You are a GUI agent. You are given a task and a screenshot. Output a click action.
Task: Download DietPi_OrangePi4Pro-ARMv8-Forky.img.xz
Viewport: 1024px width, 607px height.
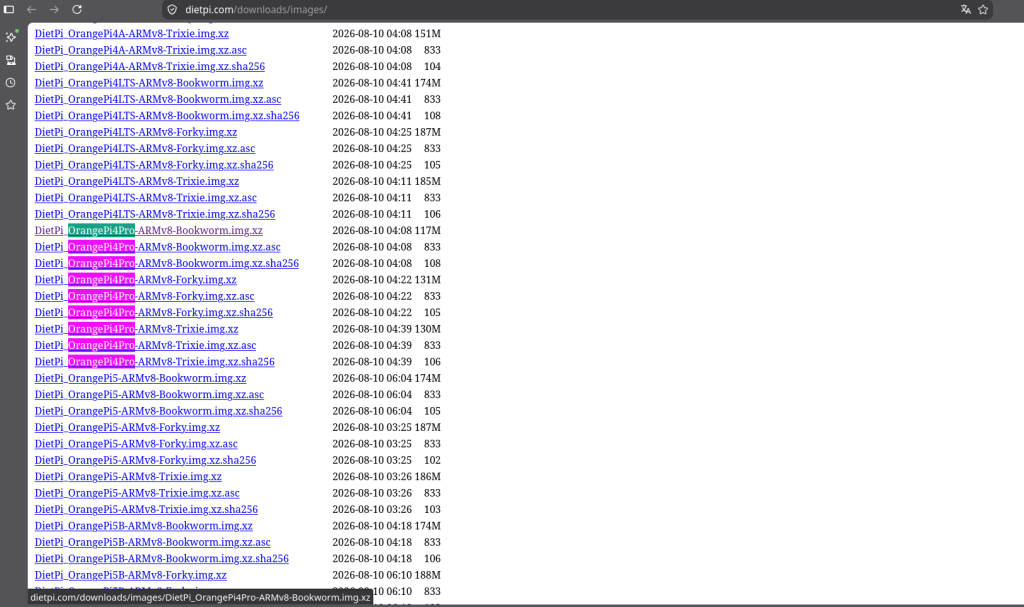135,280
